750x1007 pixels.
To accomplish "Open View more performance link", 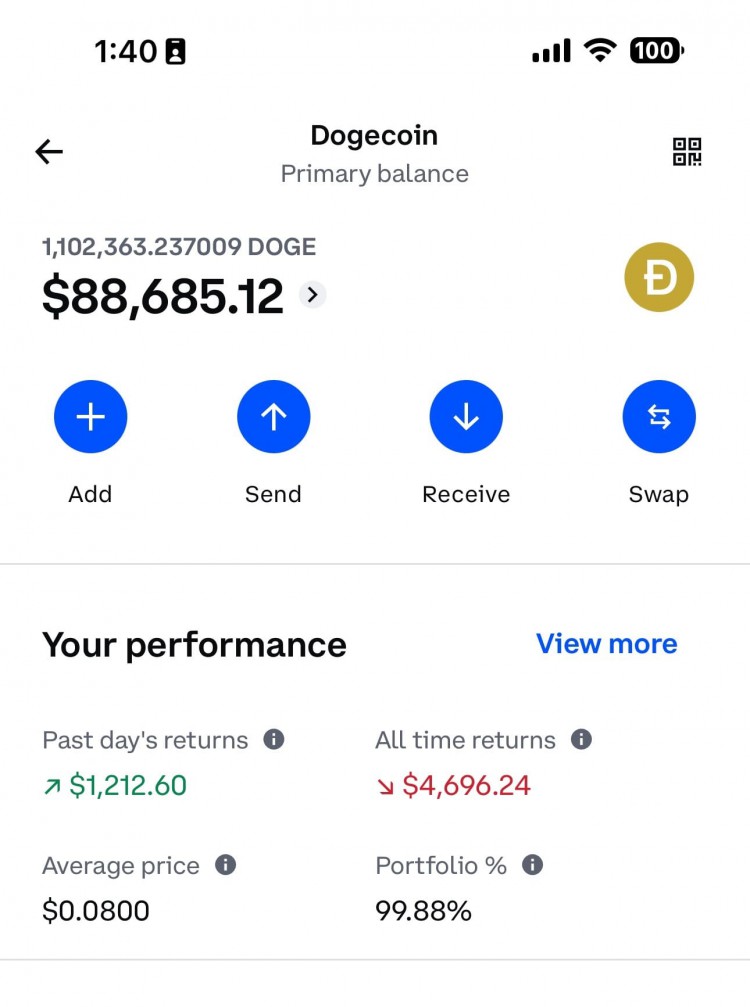I will tap(607, 644).
